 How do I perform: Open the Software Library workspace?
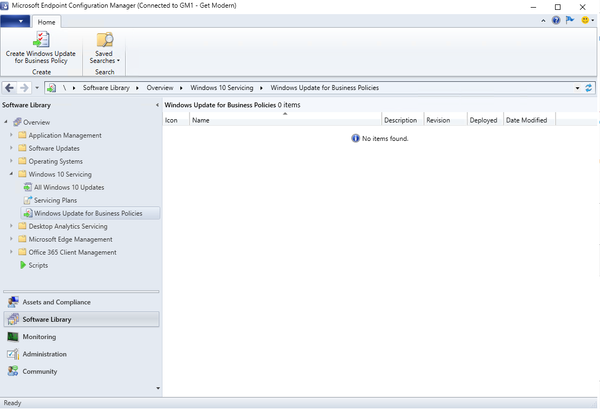(82, 319)
